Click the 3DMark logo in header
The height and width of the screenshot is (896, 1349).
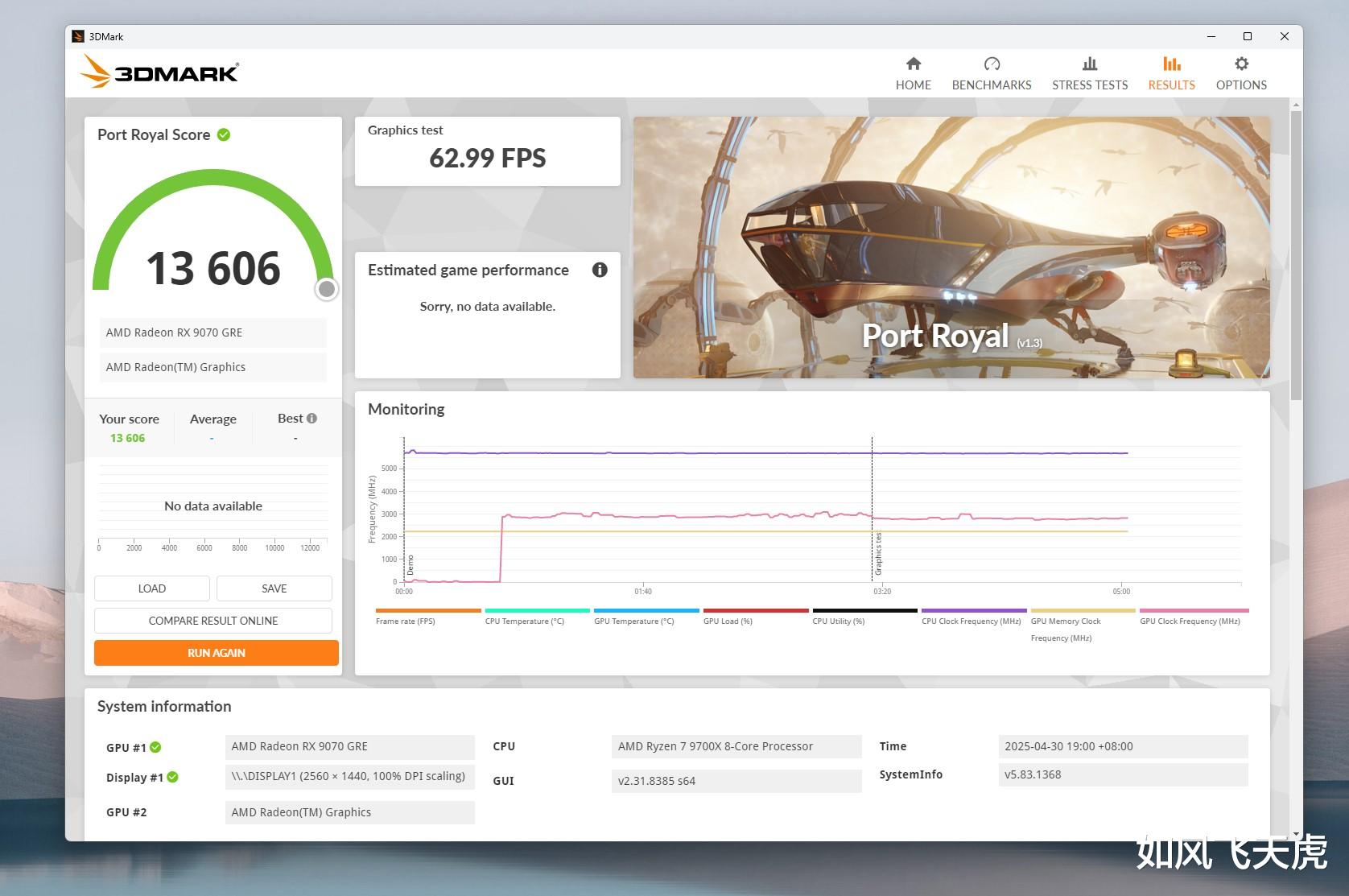pyautogui.click(x=159, y=72)
